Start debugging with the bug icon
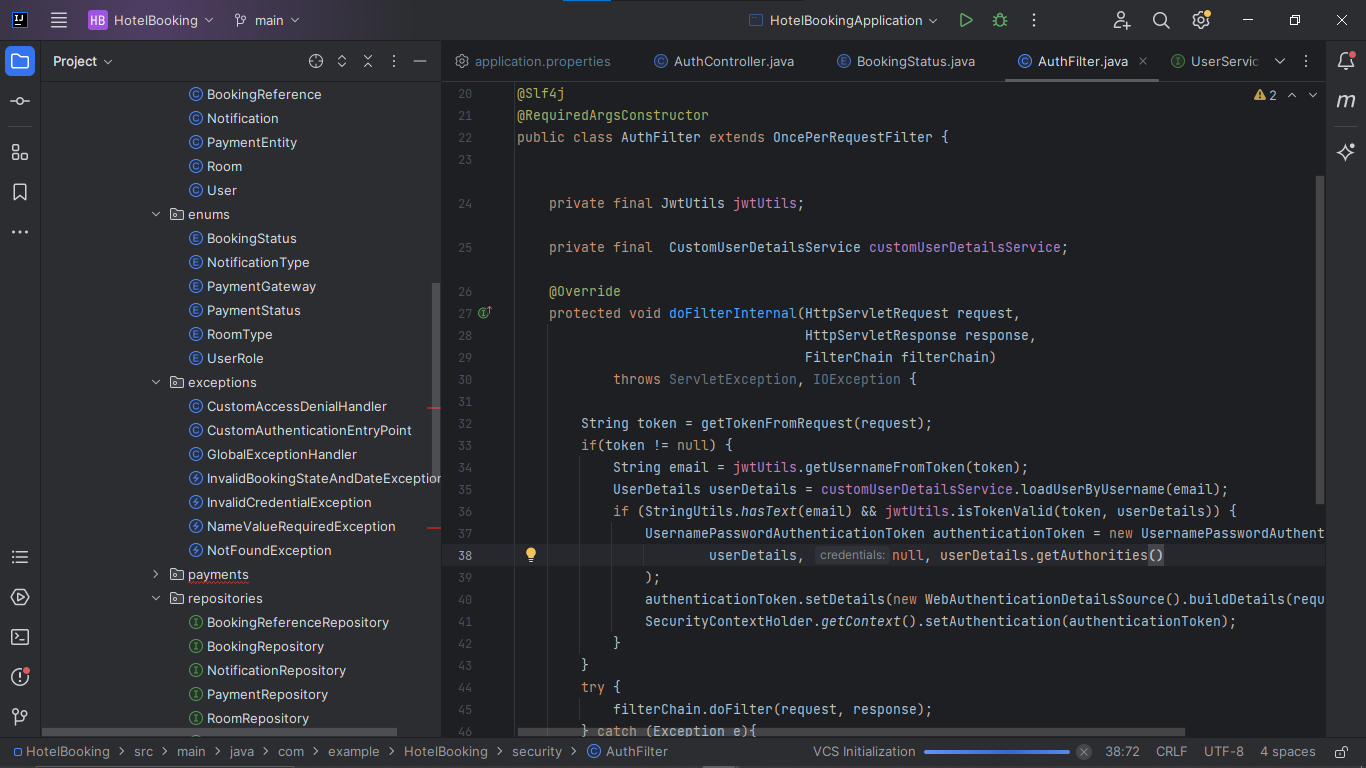 coord(999,20)
